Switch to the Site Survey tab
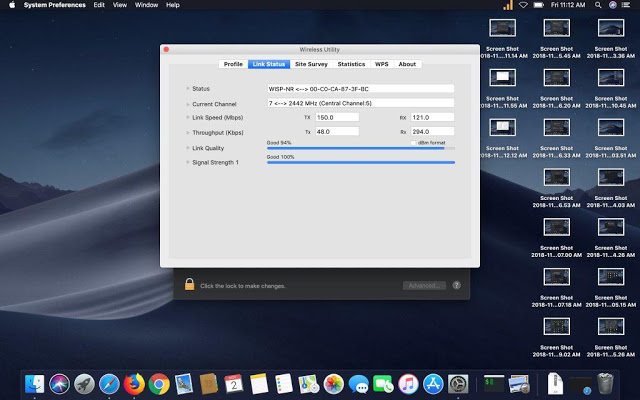 point(311,64)
